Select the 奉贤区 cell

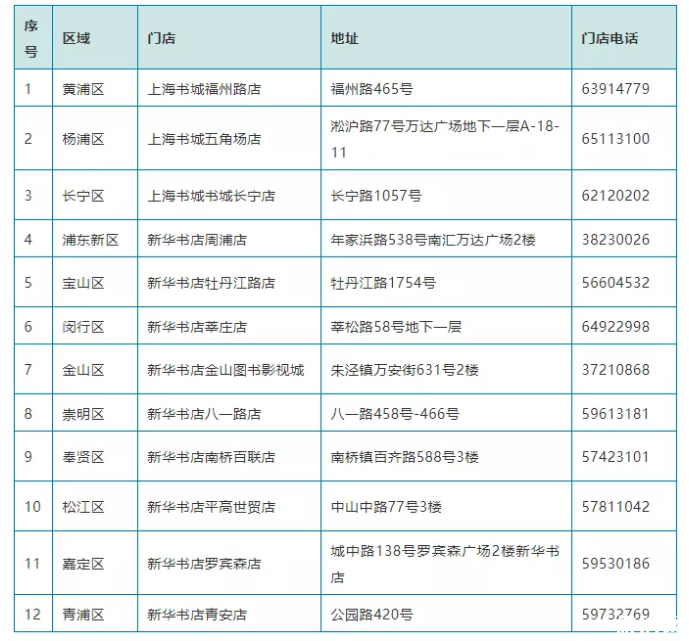[x=95, y=456]
